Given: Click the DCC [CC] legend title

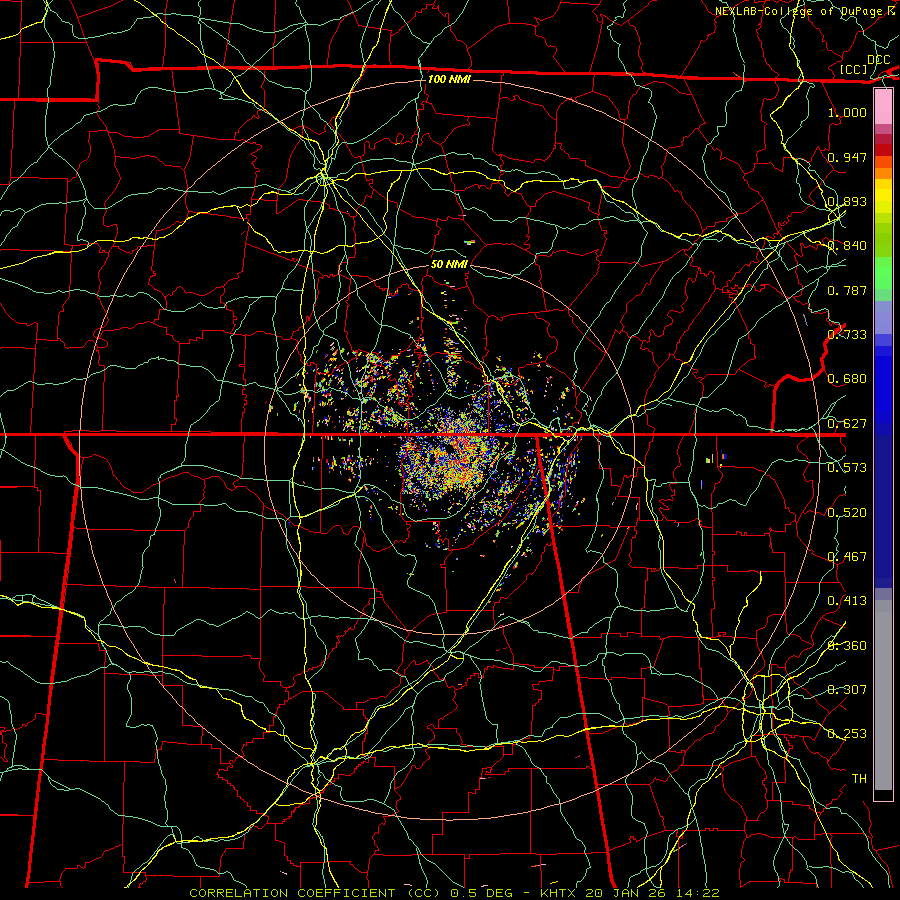Looking at the screenshot, I should point(866,64).
